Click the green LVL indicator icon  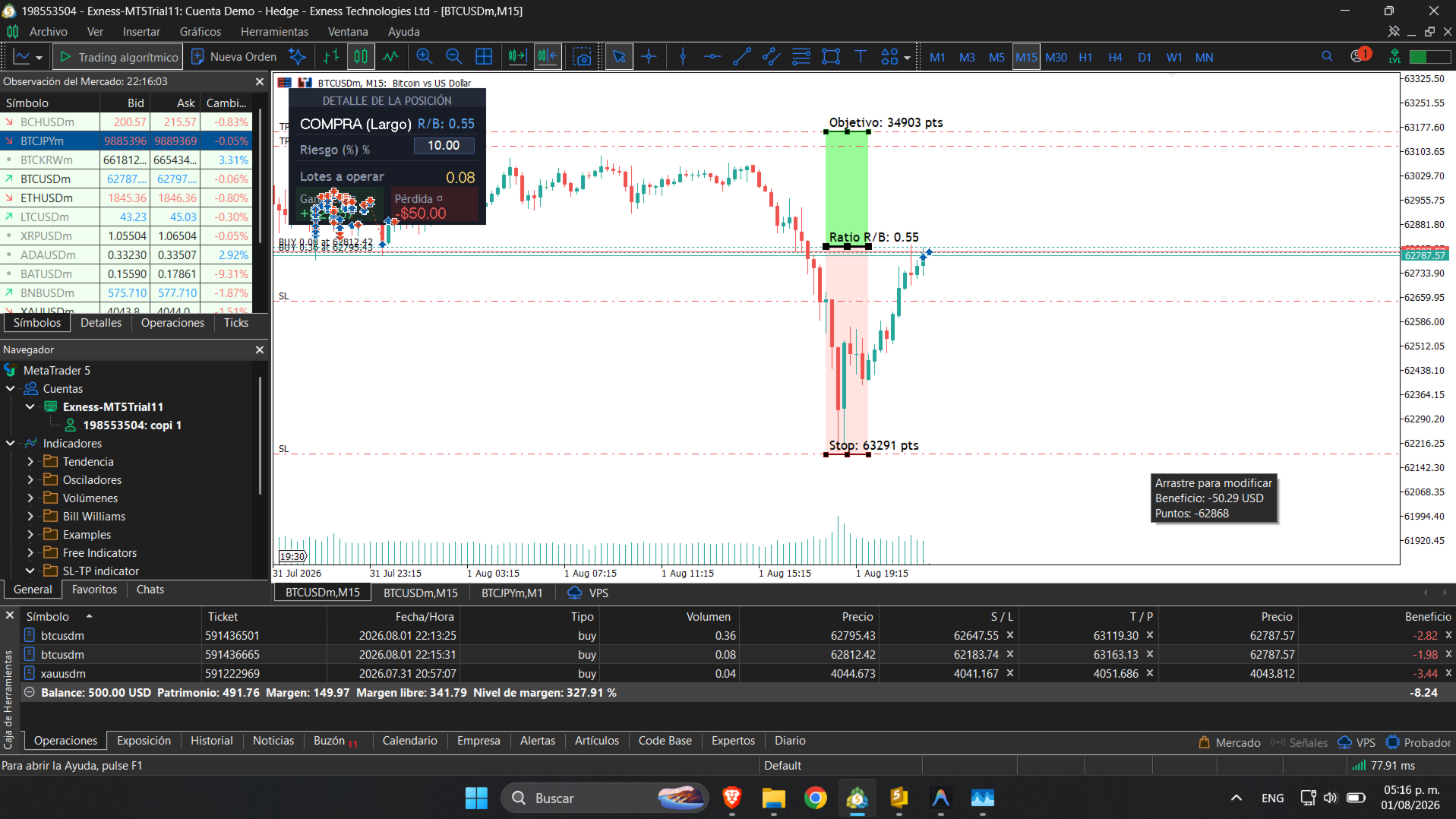pyautogui.click(x=1394, y=56)
